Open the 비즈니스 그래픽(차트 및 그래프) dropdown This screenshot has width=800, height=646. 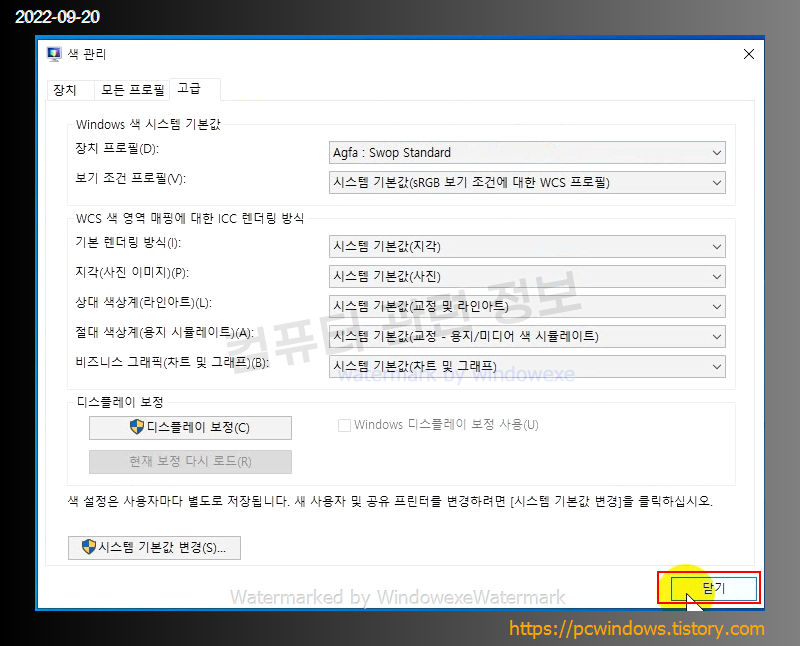(x=527, y=366)
